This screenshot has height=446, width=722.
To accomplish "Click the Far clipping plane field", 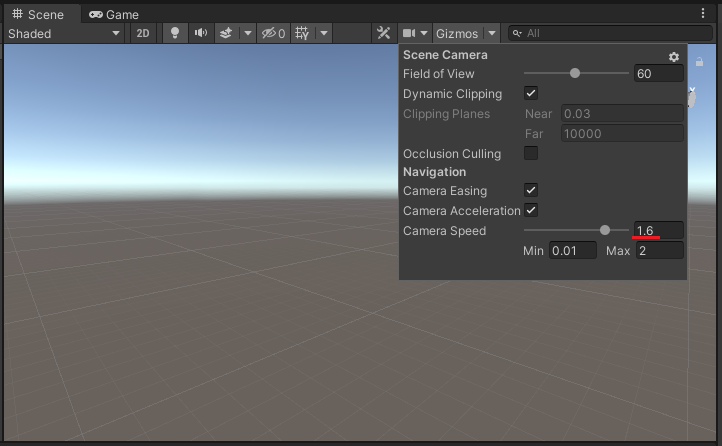I will tap(622, 134).
